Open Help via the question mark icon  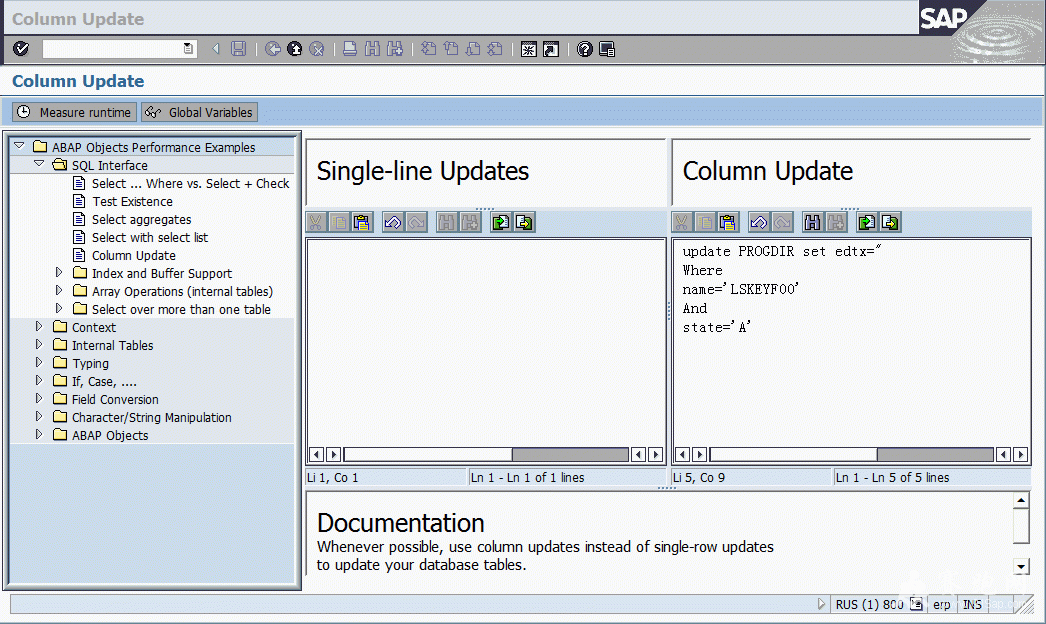[584, 49]
